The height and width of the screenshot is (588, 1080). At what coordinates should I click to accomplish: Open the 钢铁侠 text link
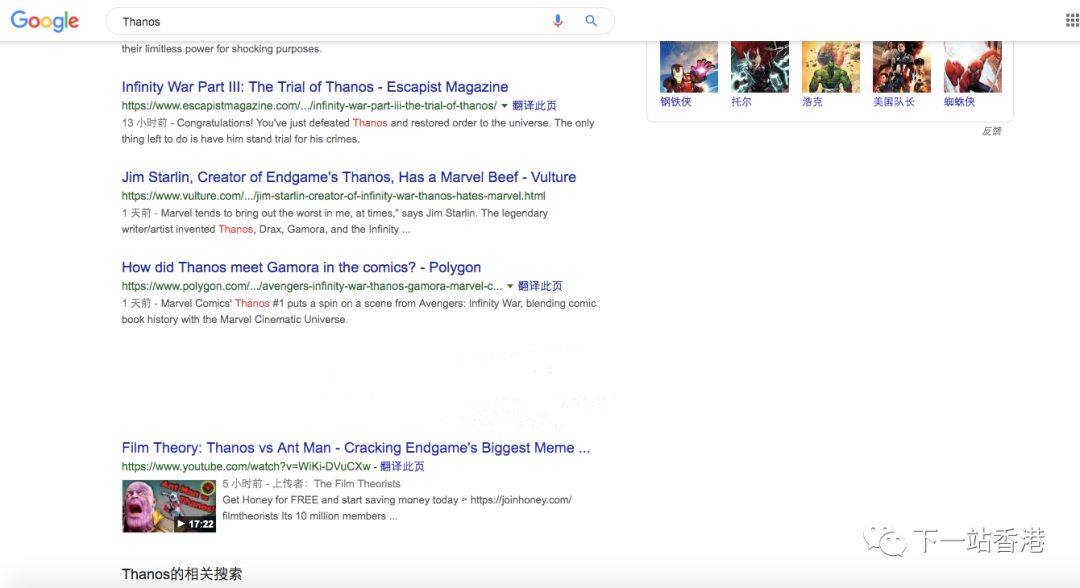click(x=676, y=102)
